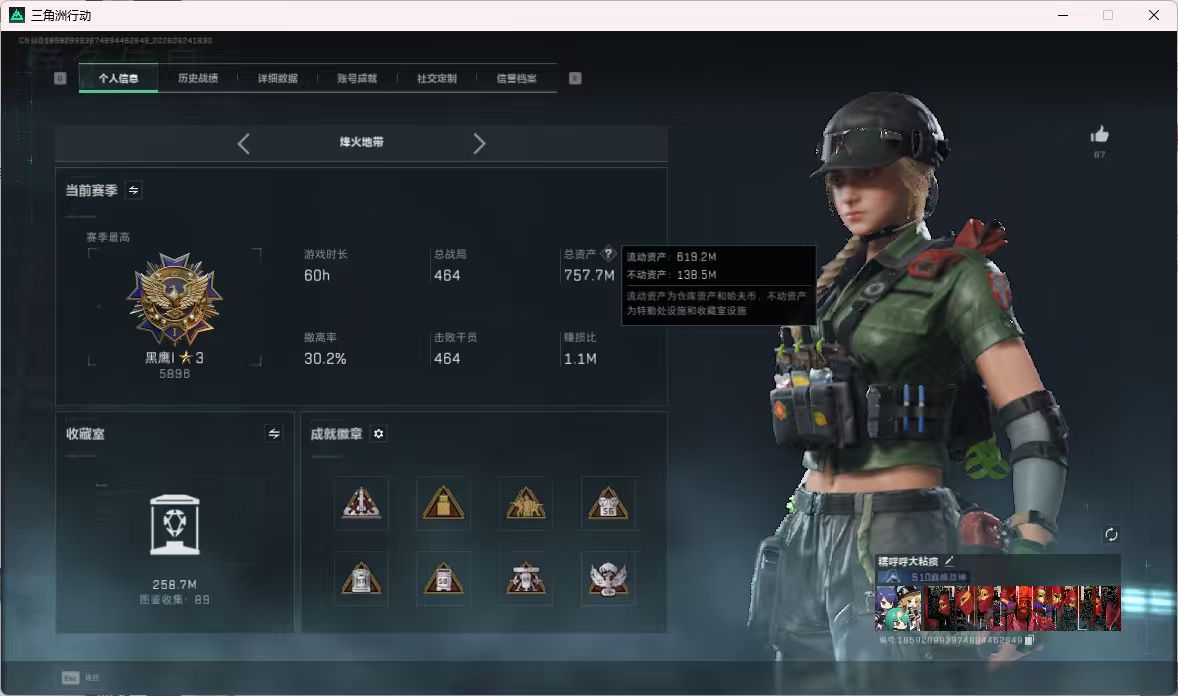Viewport: 1178px width, 696px height.
Task: Select the badge marked 56
Action: pos(609,503)
